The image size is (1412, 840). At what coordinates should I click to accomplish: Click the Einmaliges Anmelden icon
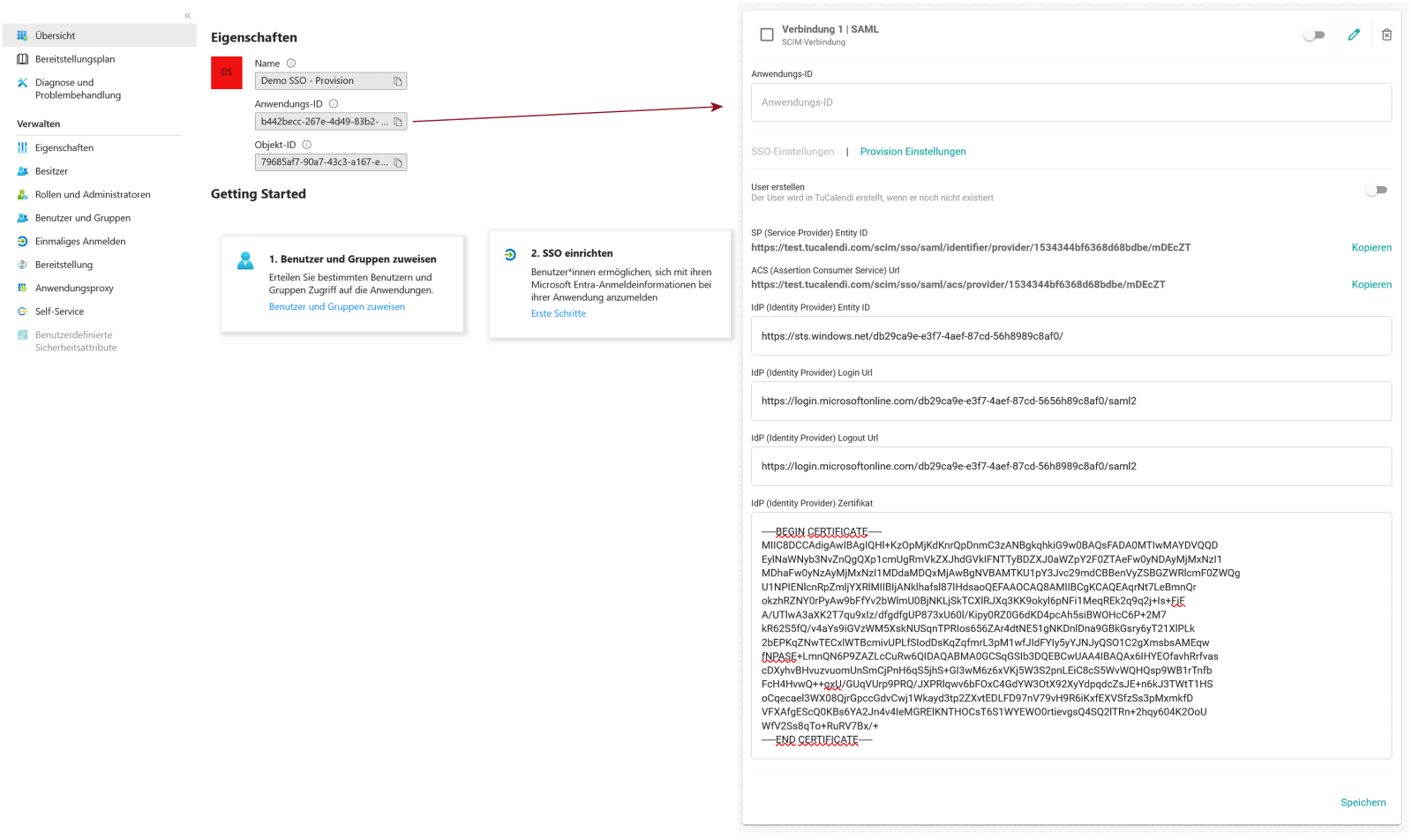(x=23, y=241)
